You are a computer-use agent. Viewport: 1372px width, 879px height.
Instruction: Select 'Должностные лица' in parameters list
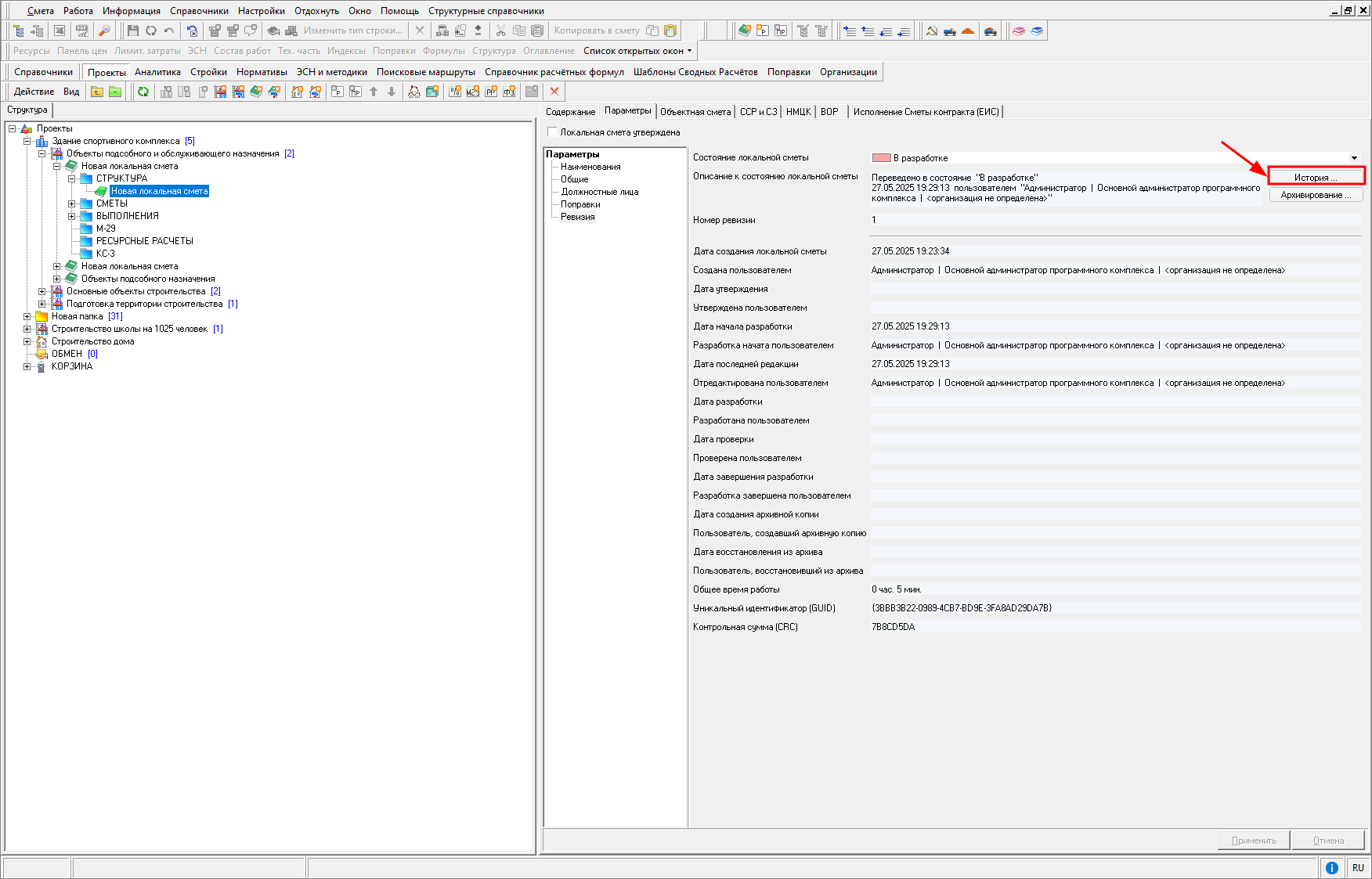(599, 192)
